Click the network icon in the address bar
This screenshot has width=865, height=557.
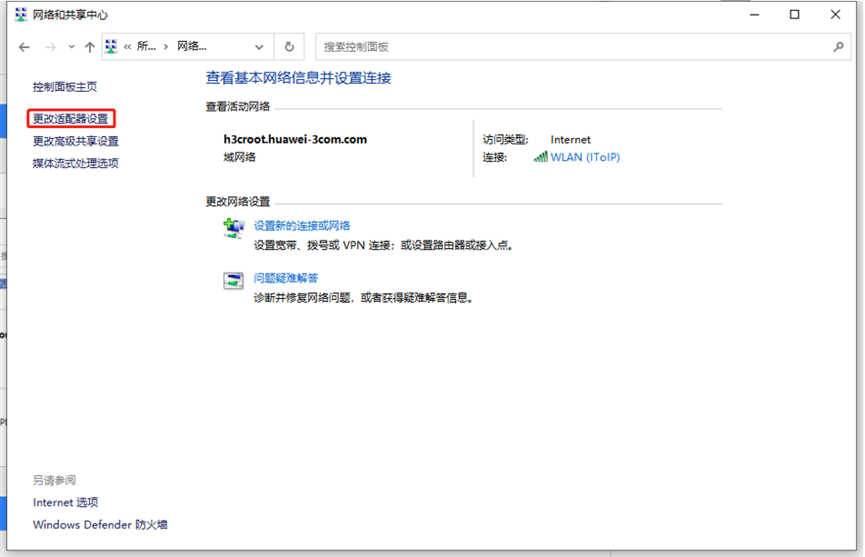coord(111,47)
